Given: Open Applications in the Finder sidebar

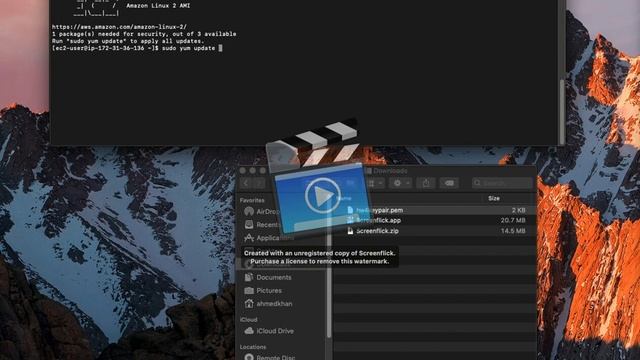Looking at the screenshot, I should pos(269,238).
